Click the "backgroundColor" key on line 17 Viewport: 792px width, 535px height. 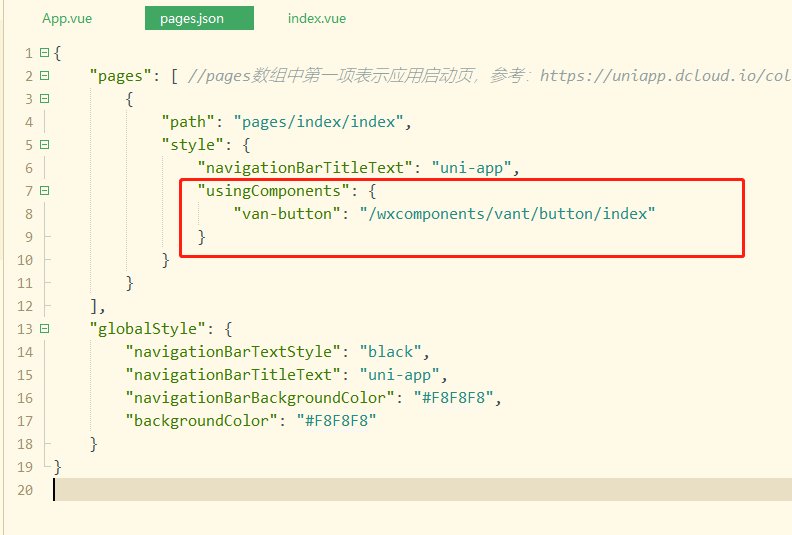click(x=202, y=421)
